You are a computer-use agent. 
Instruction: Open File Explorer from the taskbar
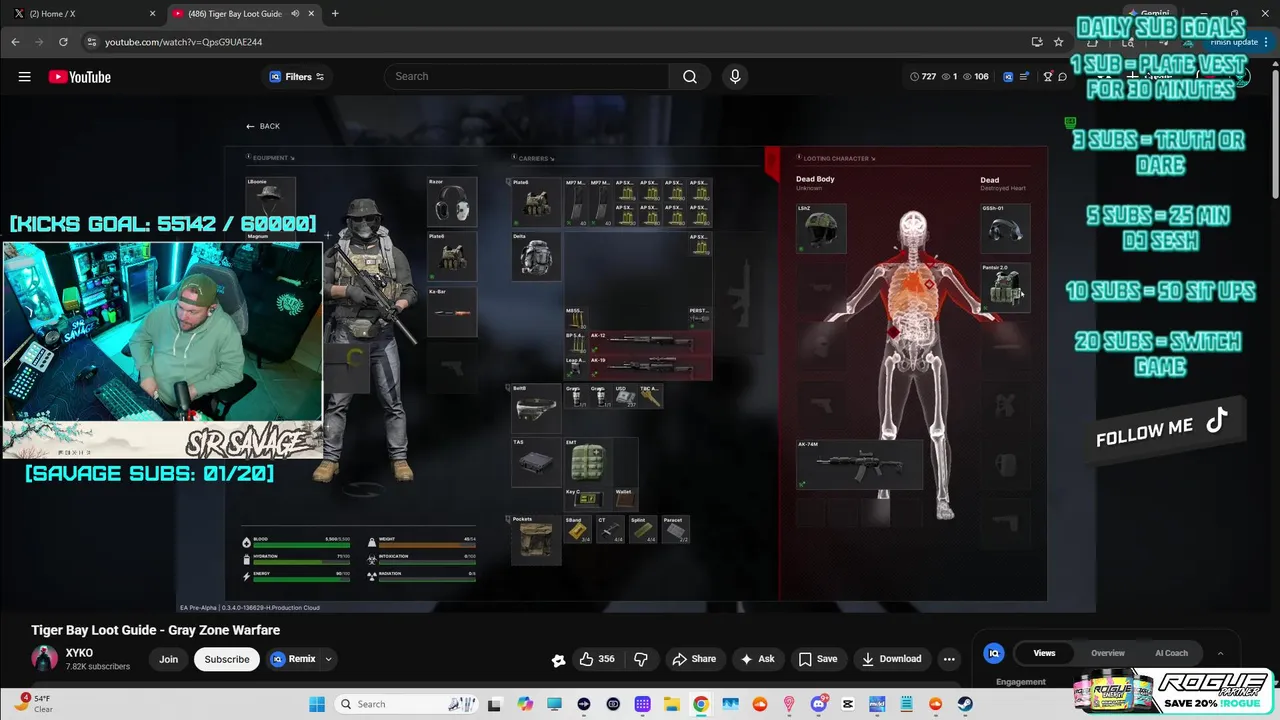[671, 704]
